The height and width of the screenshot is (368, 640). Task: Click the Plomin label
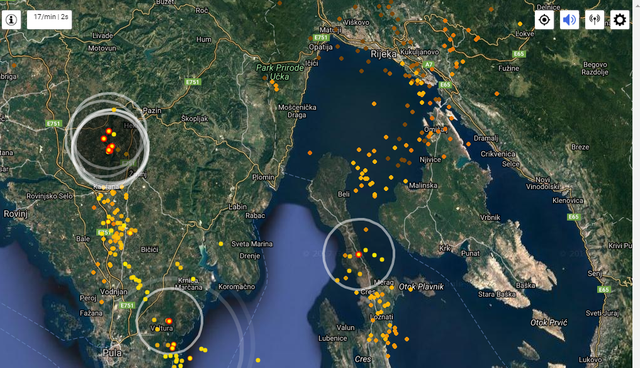[x=263, y=177]
